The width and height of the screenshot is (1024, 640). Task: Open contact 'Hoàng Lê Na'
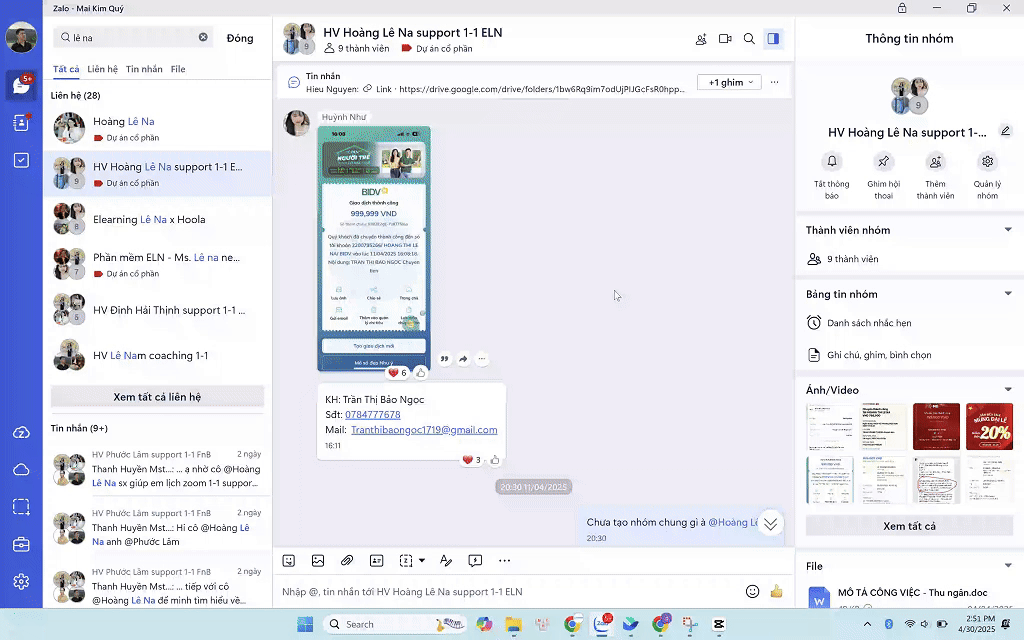point(157,128)
